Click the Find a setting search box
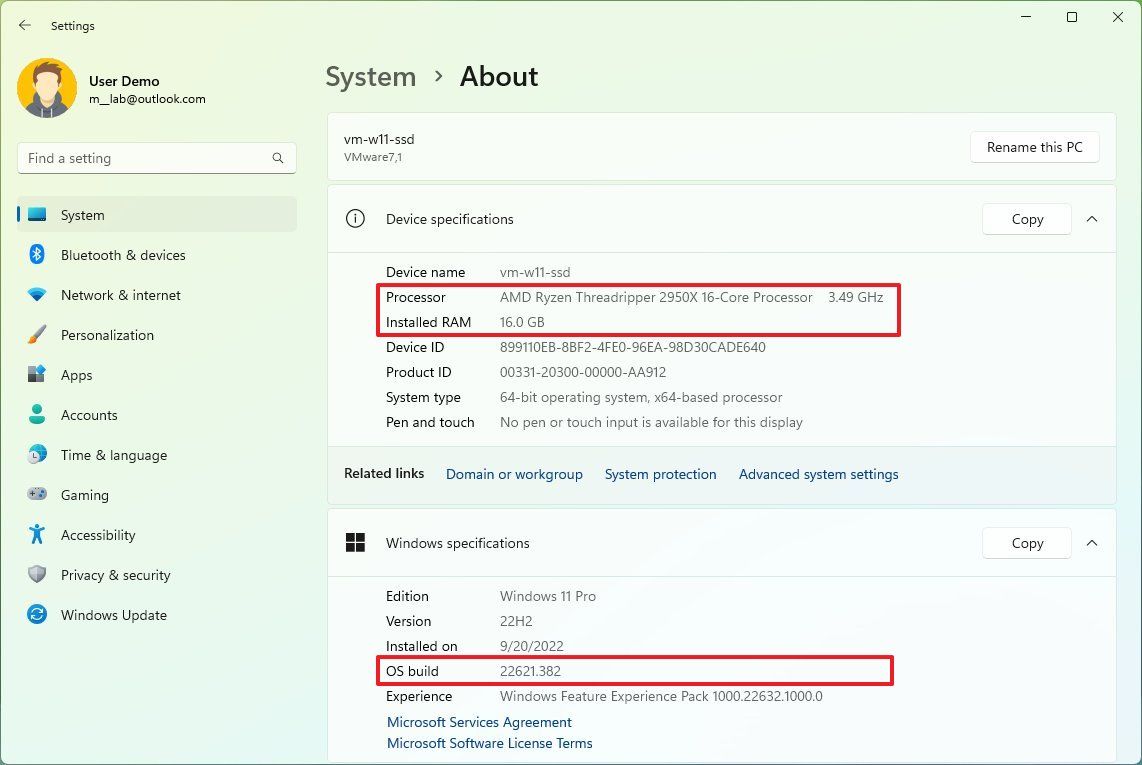Screen dimensions: 1142x765 [x=145, y=158]
